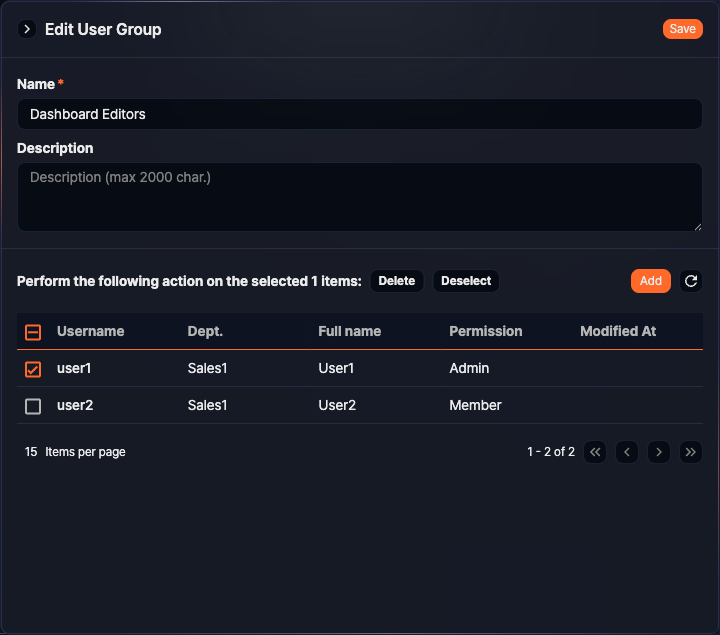
Task: Click the Add button
Action: click(x=650, y=281)
